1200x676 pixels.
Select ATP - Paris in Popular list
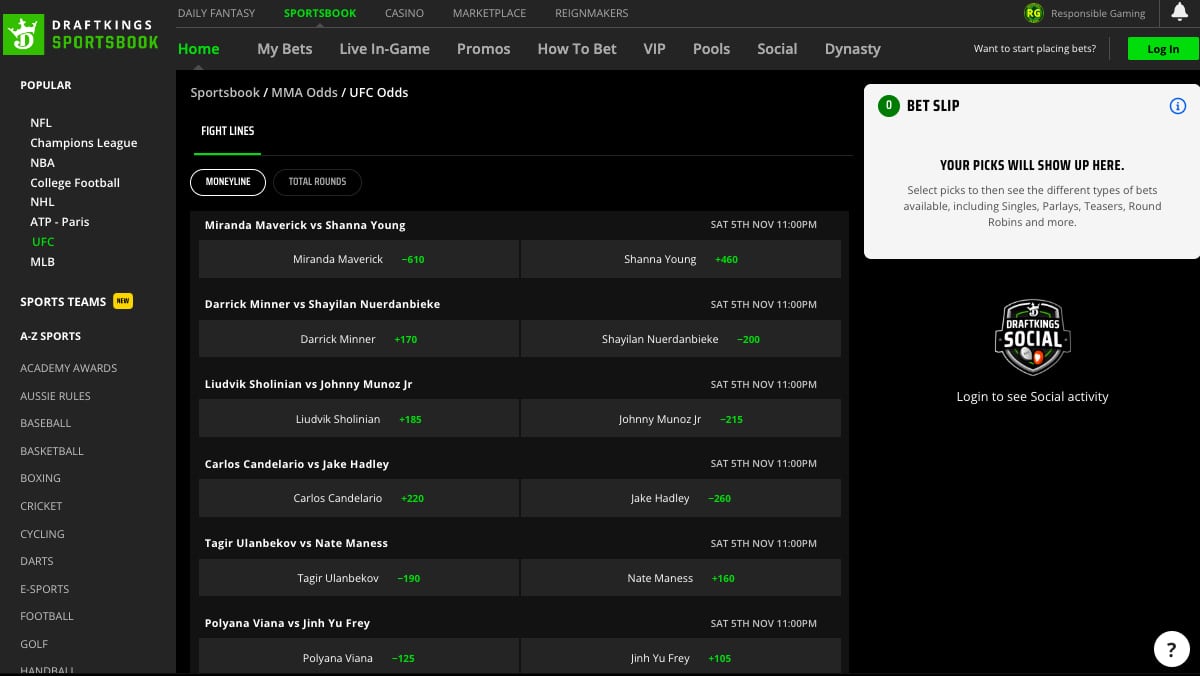pos(60,222)
